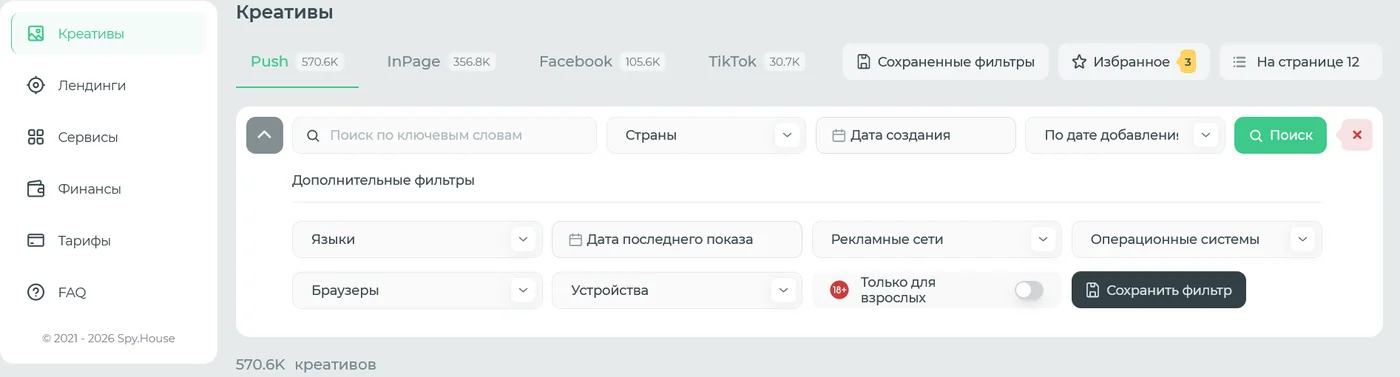Click the magnifier icon in keyword field
This screenshot has width=1400, height=377.
tap(313, 135)
